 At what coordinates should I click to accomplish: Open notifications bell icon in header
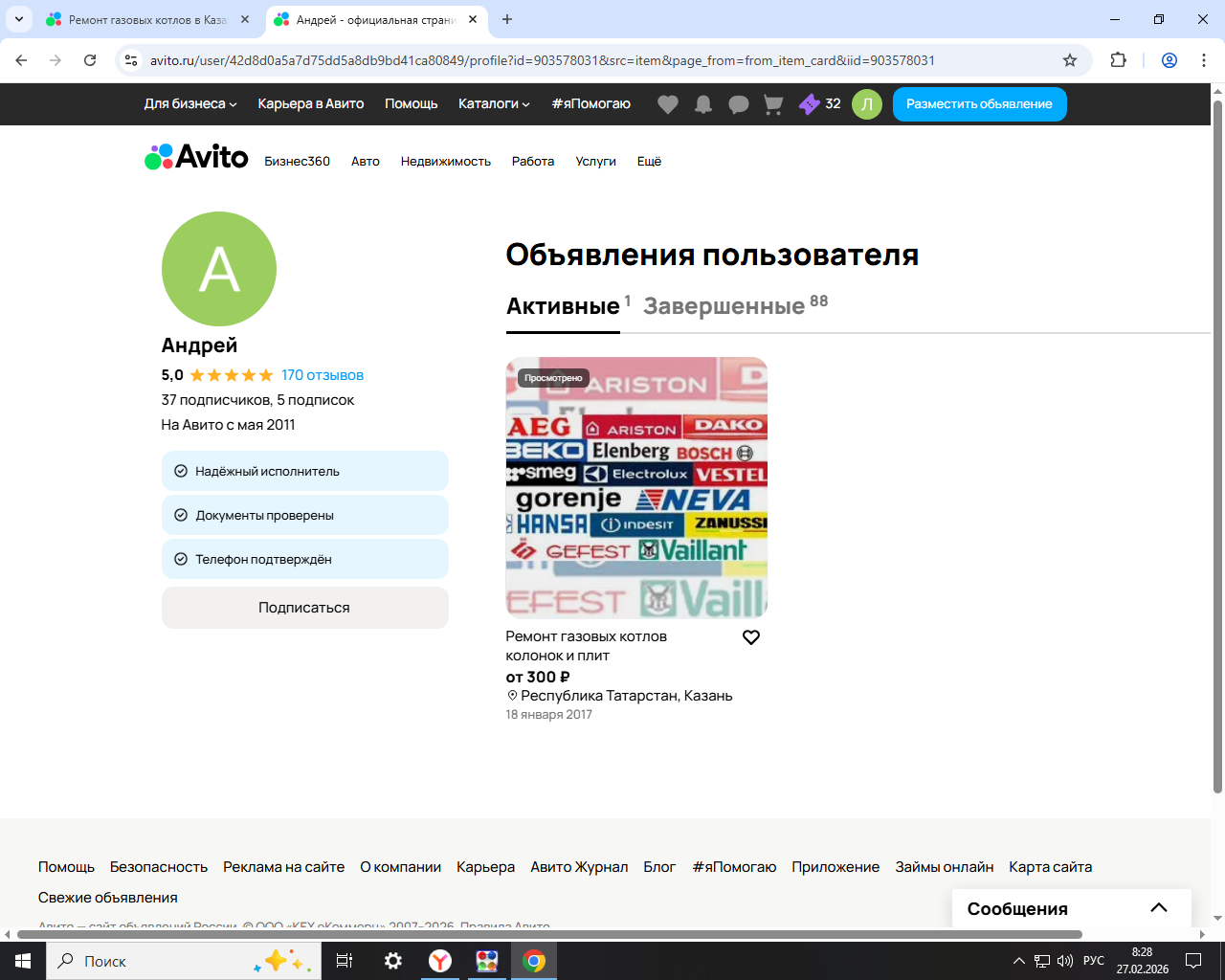[x=703, y=104]
